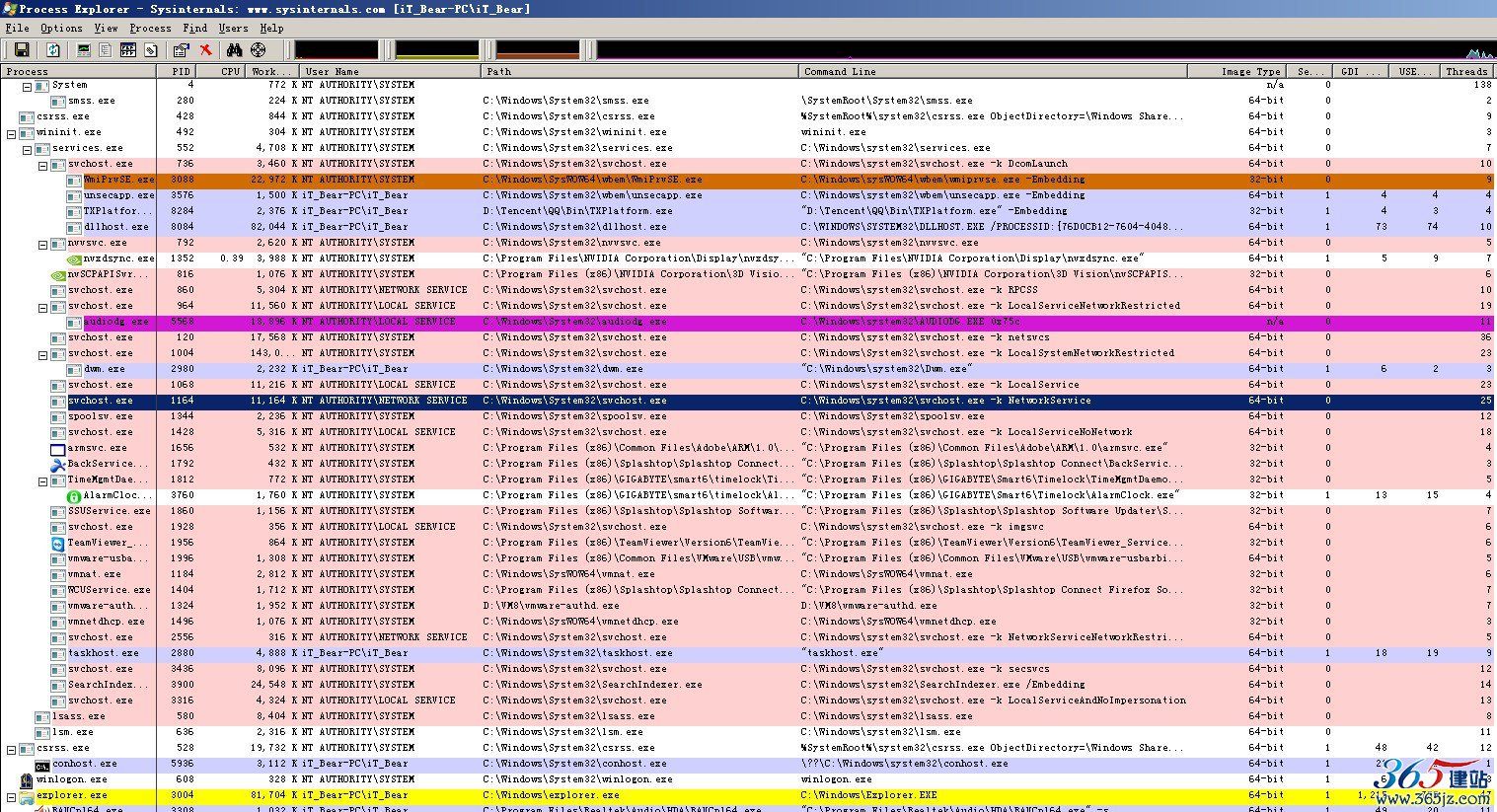The width and height of the screenshot is (1497, 812).
Task: Click the console icon beside conhost.exe
Action: pyautogui.click(x=42, y=764)
